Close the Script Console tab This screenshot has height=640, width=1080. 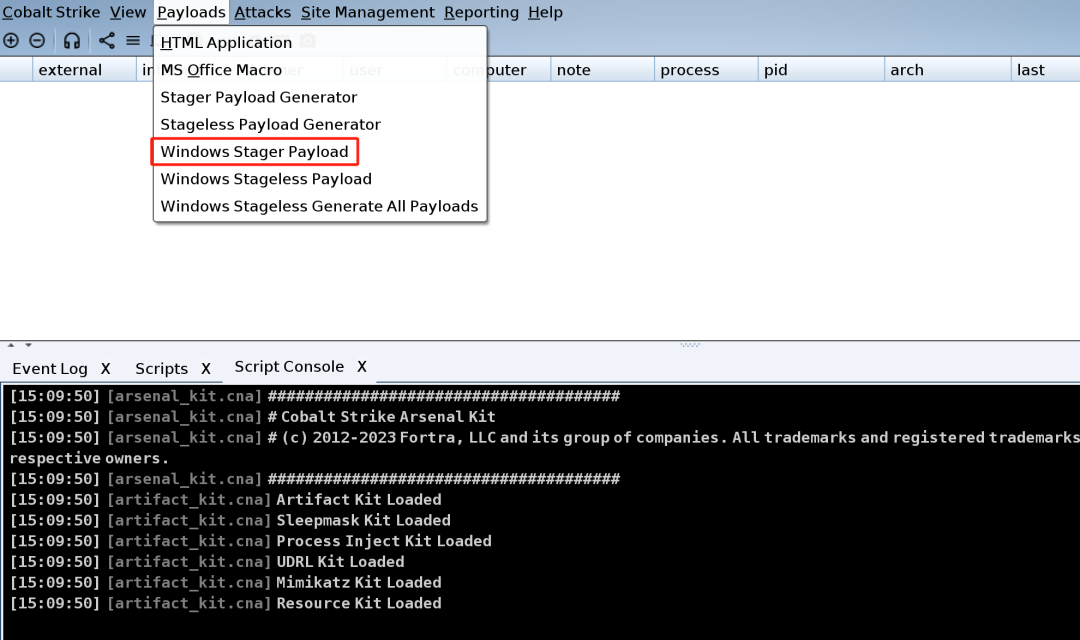(x=362, y=367)
